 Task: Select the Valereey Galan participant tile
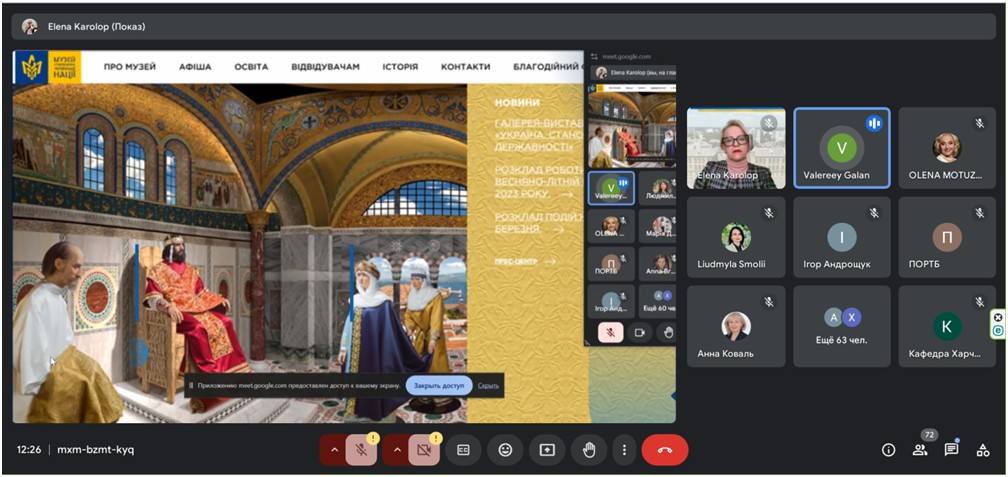pyautogui.click(x=842, y=148)
